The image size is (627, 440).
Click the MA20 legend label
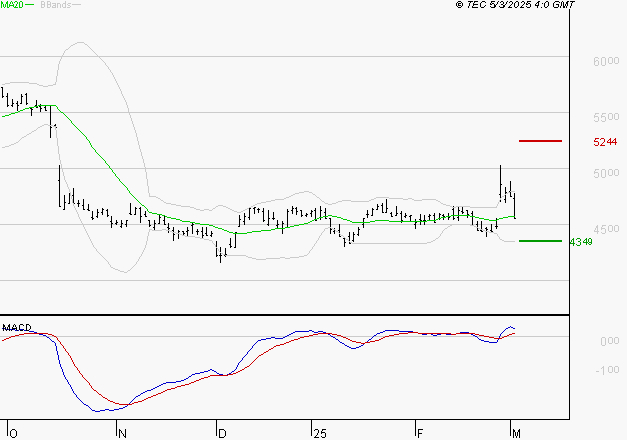click(x=12, y=6)
